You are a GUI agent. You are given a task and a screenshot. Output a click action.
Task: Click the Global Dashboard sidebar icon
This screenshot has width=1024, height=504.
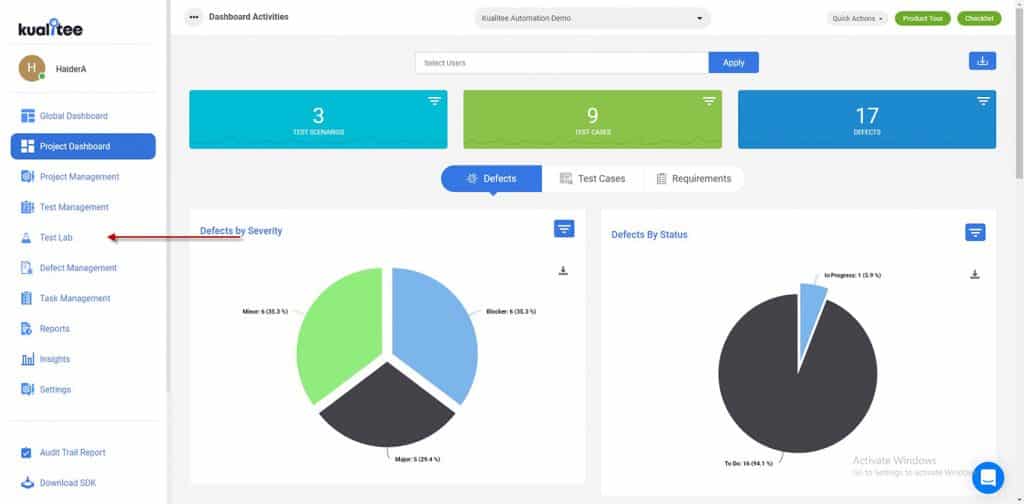[x=27, y=116]
